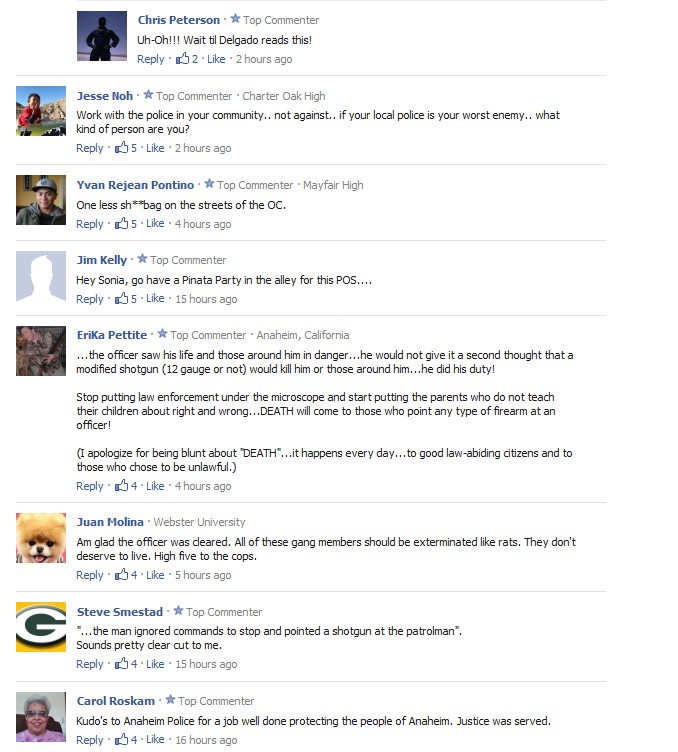Open EriKa Pettite's profile name
The height and width of the screenshot is (752, 678).
pyautogui.click(x=112, y=335)
